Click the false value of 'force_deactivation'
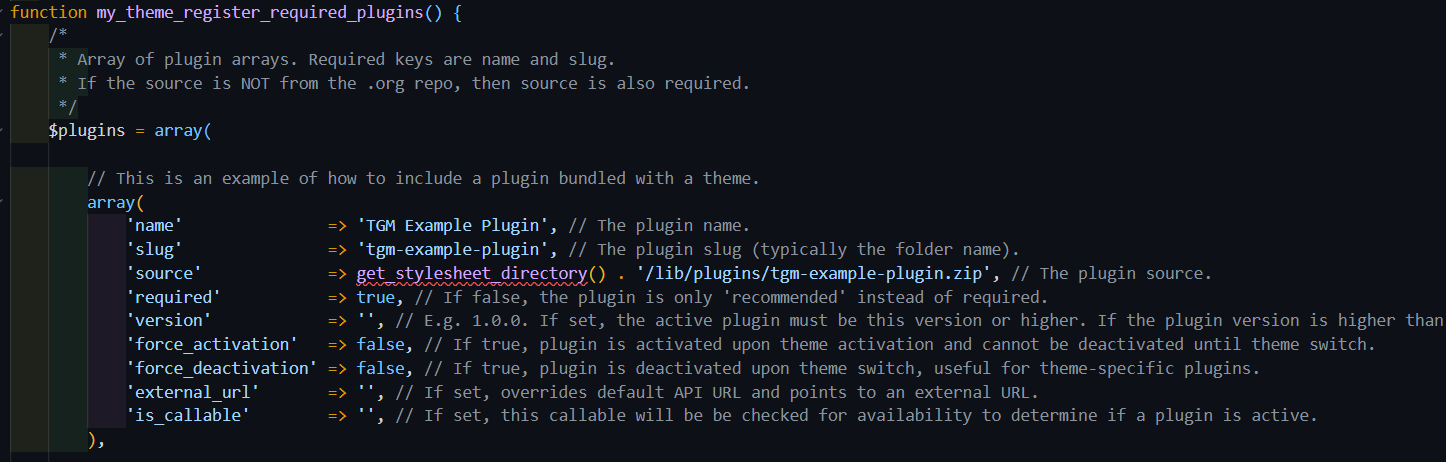 [380, 368]
